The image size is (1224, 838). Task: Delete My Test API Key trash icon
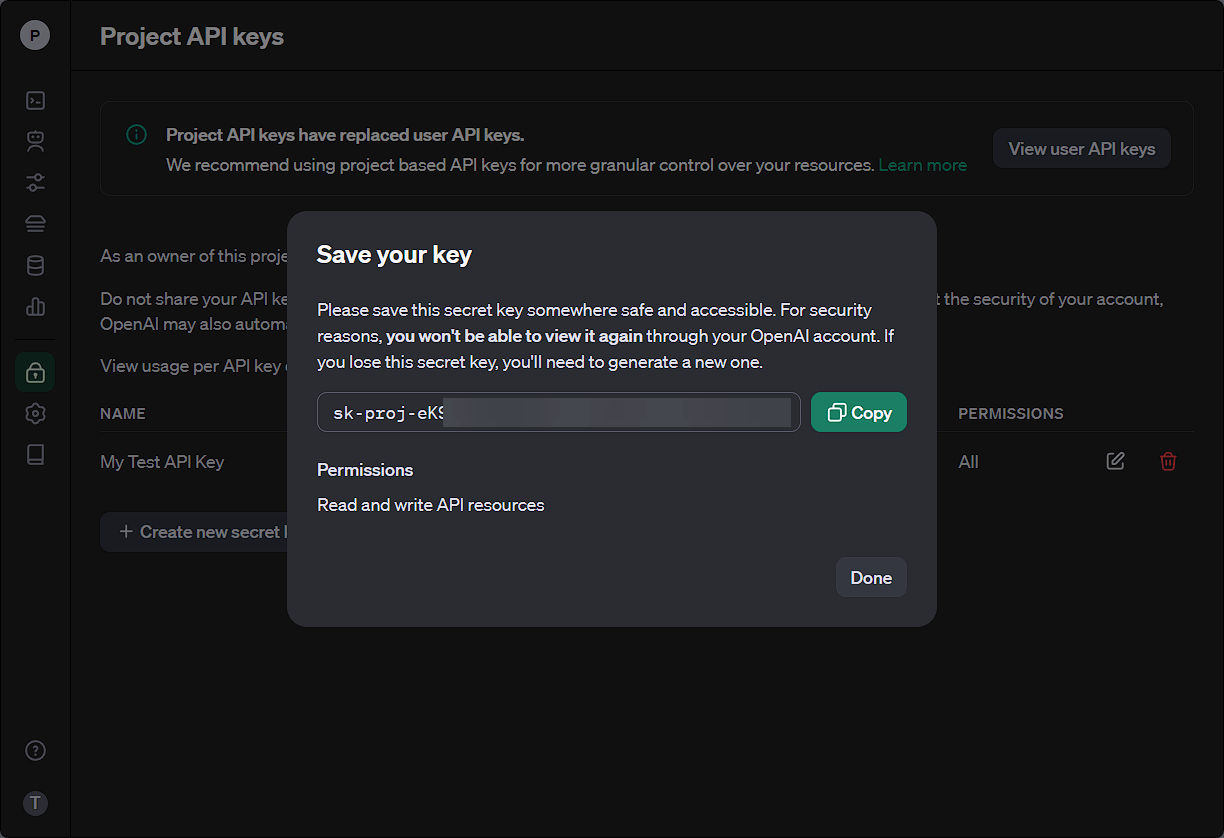(x=1167, y=461)
